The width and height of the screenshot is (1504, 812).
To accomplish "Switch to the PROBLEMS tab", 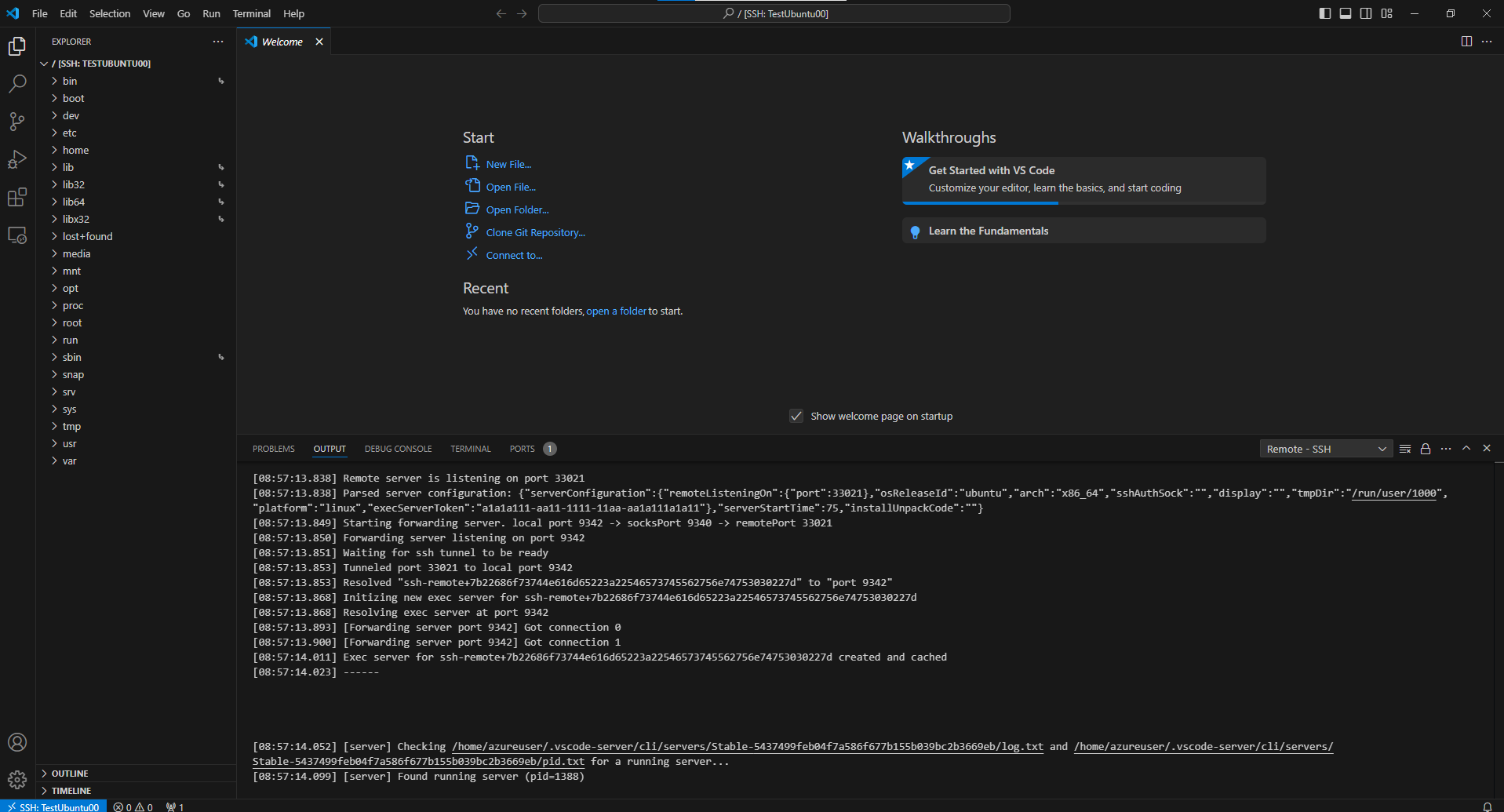I will tap(274, 449).
